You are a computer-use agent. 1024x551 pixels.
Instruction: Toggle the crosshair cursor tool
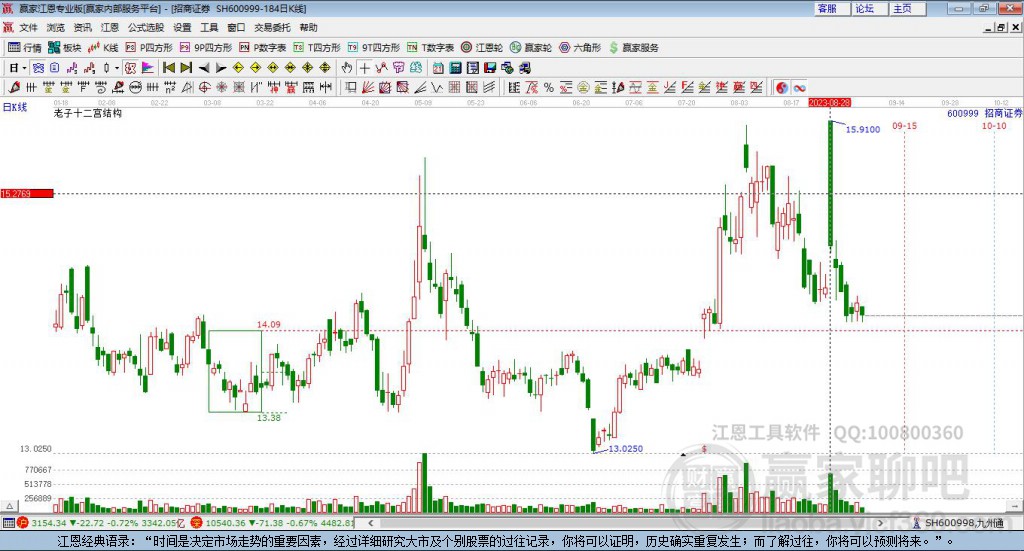(x=365, y=68)
